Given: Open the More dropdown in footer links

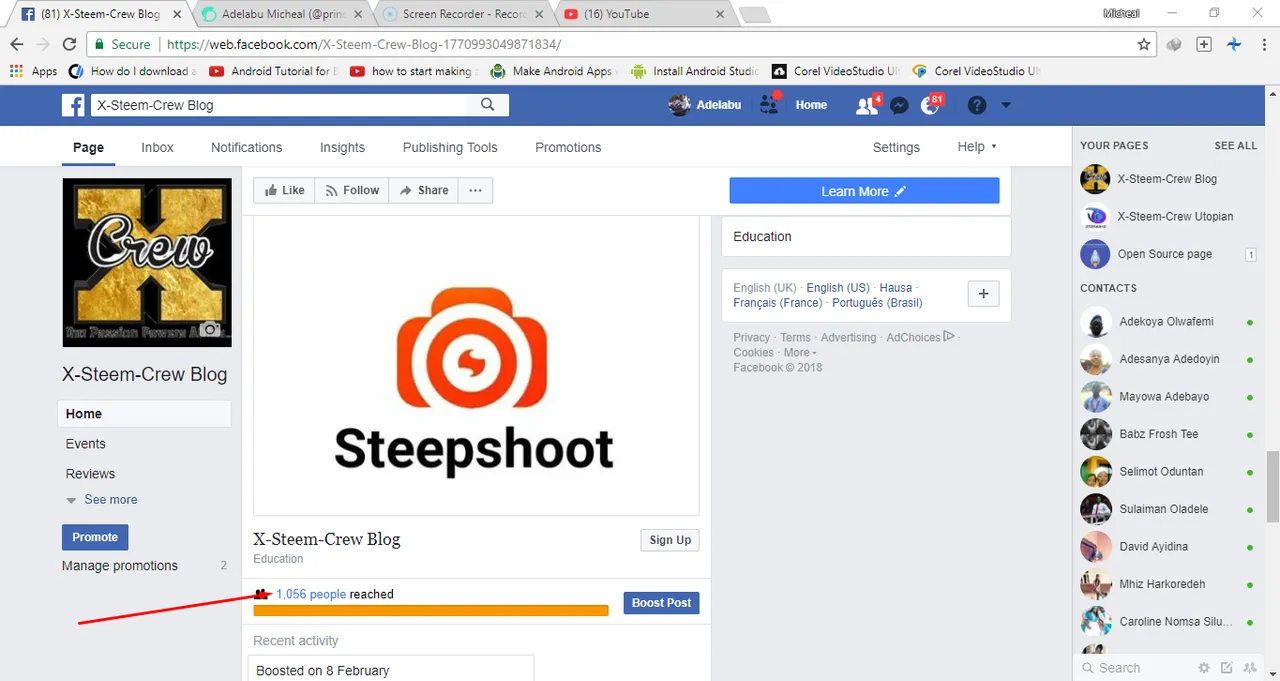Looking at the screenshot, I should tap(800, 352).
